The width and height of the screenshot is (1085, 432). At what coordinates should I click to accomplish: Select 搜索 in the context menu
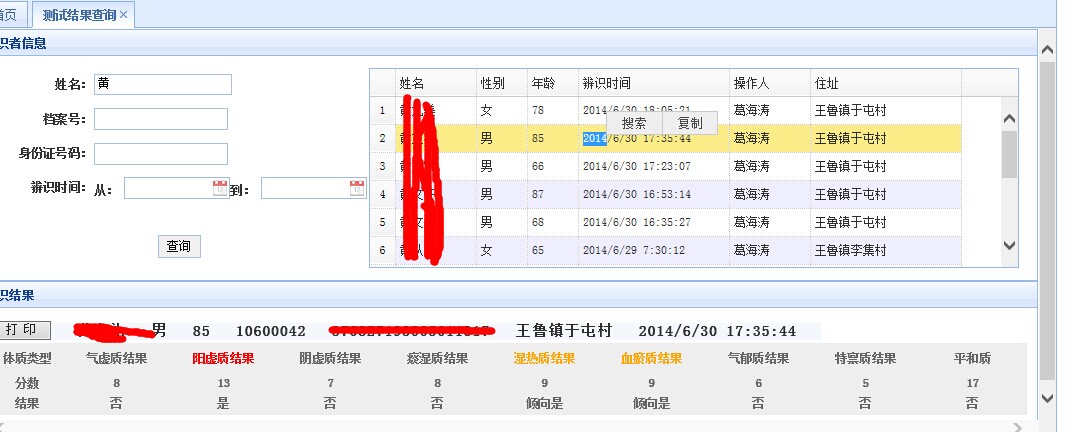tap(634, 124)
